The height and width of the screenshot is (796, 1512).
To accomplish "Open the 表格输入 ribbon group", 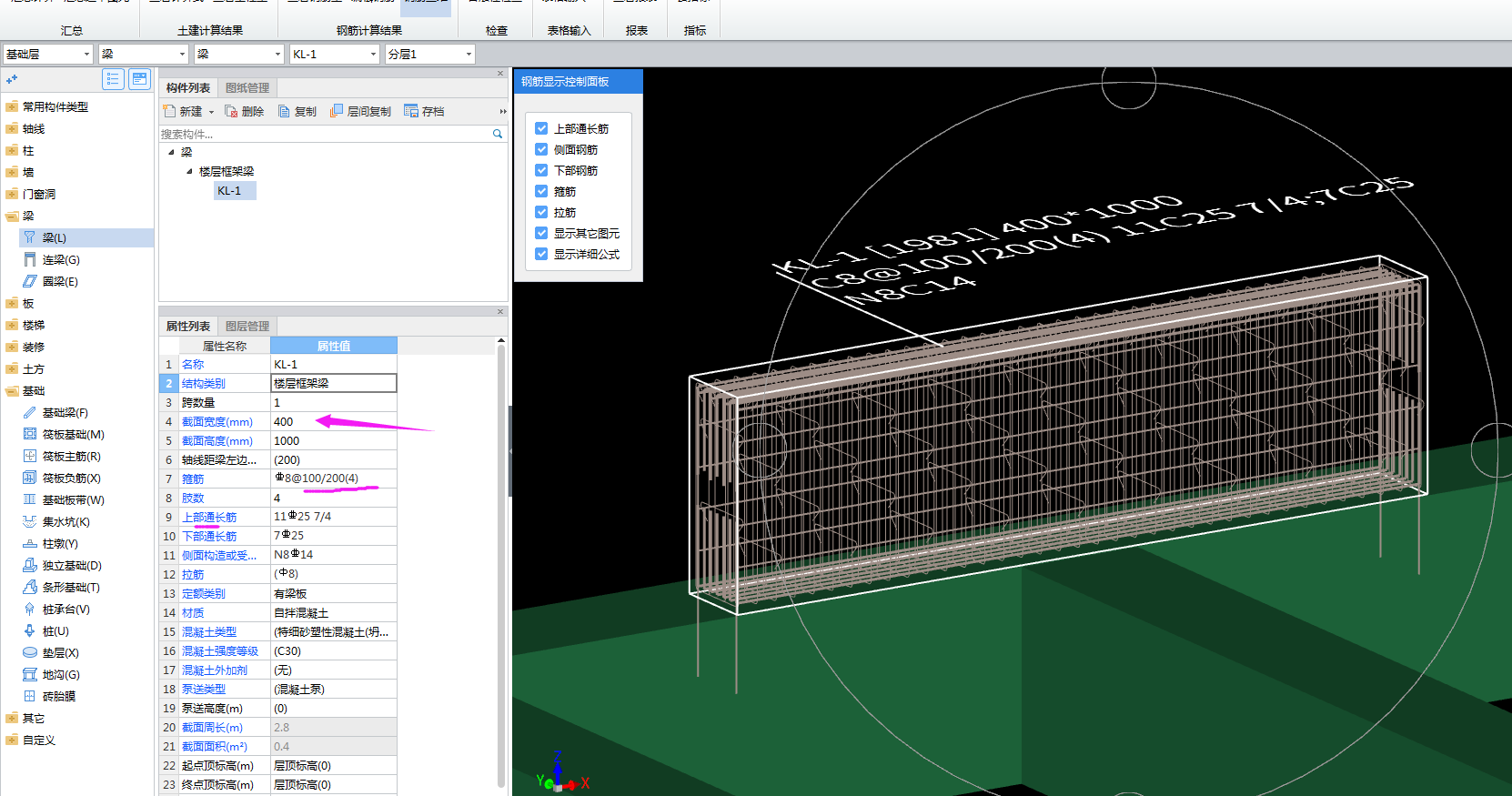I will click(x=570, y=30).
